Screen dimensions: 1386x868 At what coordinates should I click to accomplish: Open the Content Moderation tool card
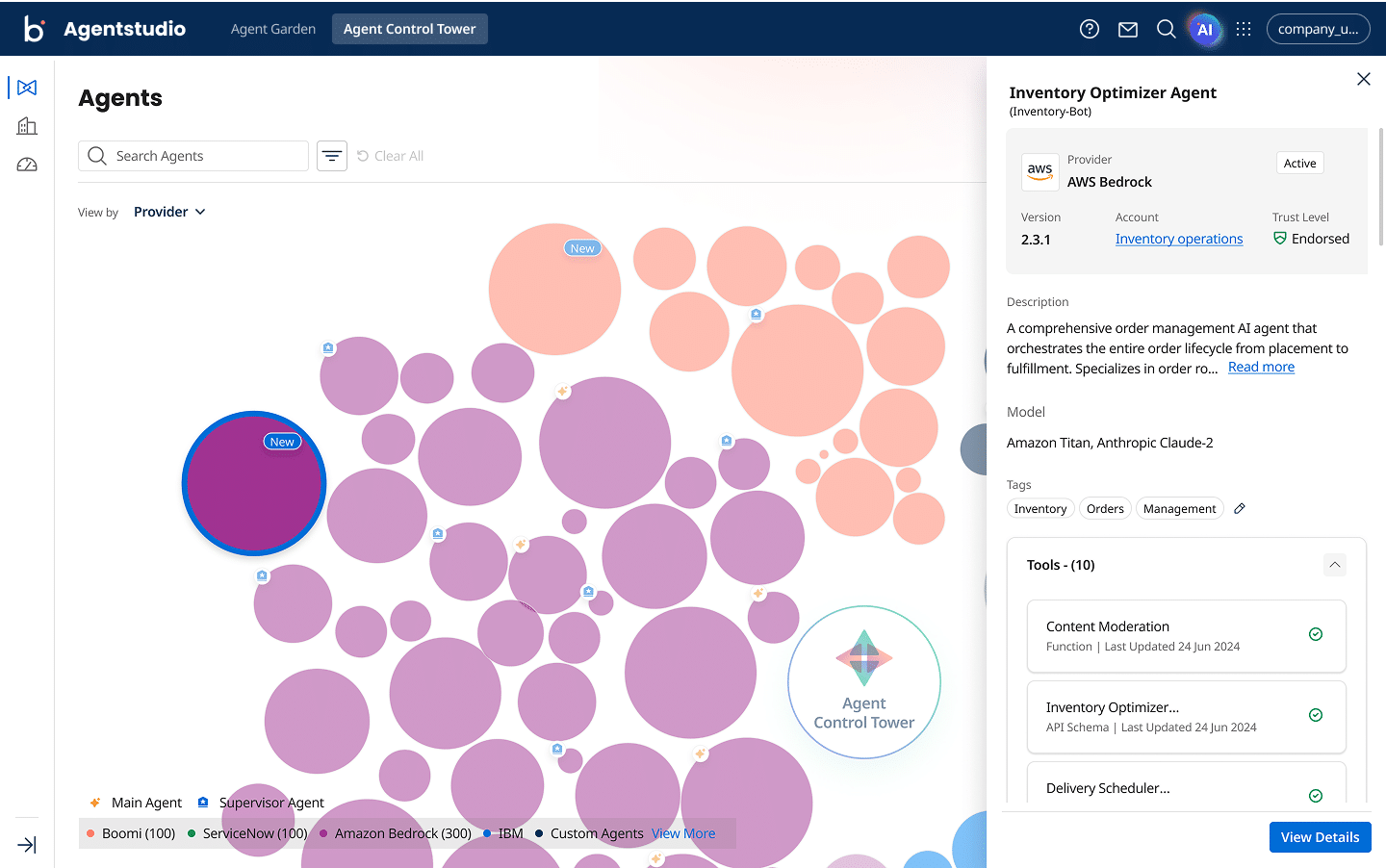click(x=1186, y=636)
